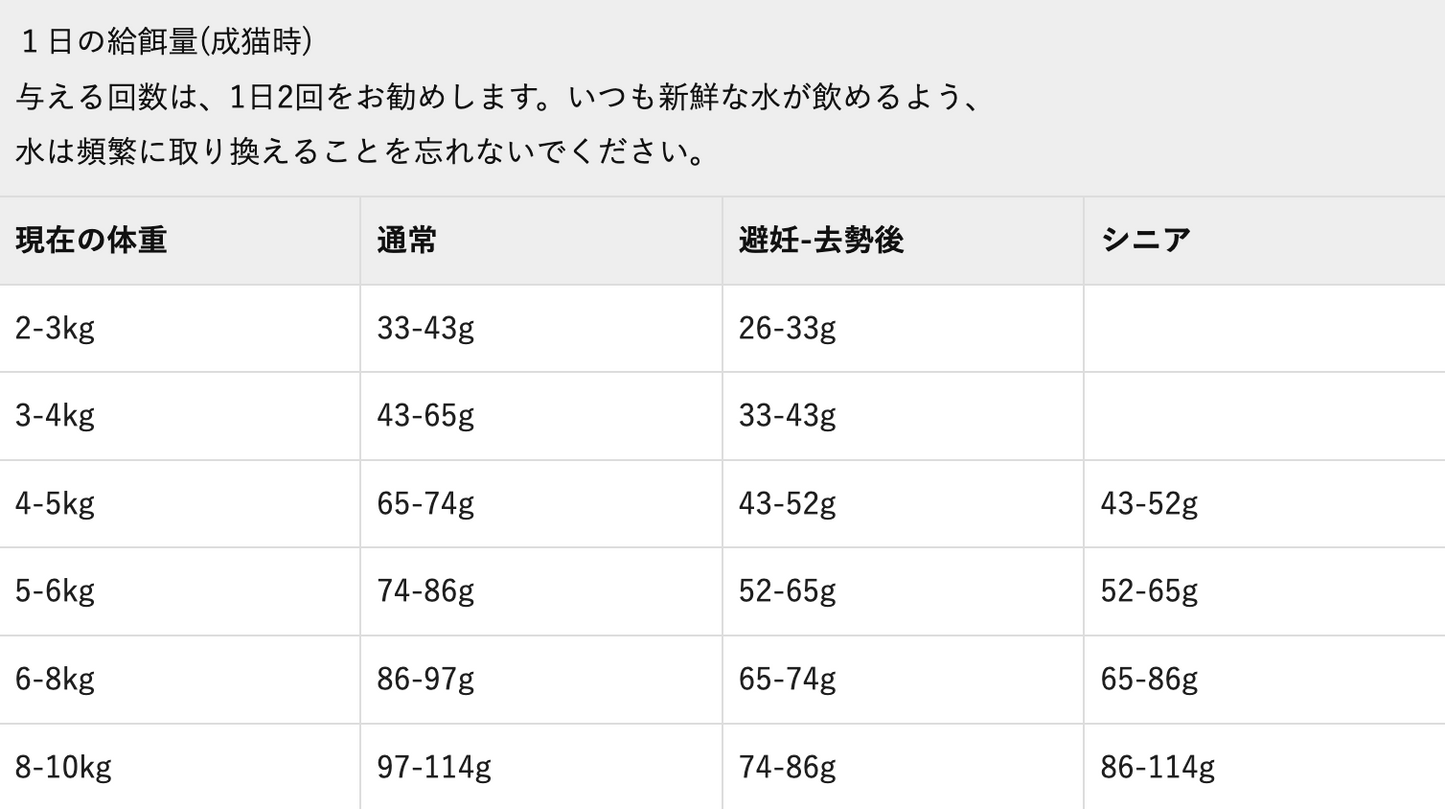This screenshot has height=809, width=1445.
Task: Click the 65-86g senior feeding cell
Action: [x=1149, y=679]
